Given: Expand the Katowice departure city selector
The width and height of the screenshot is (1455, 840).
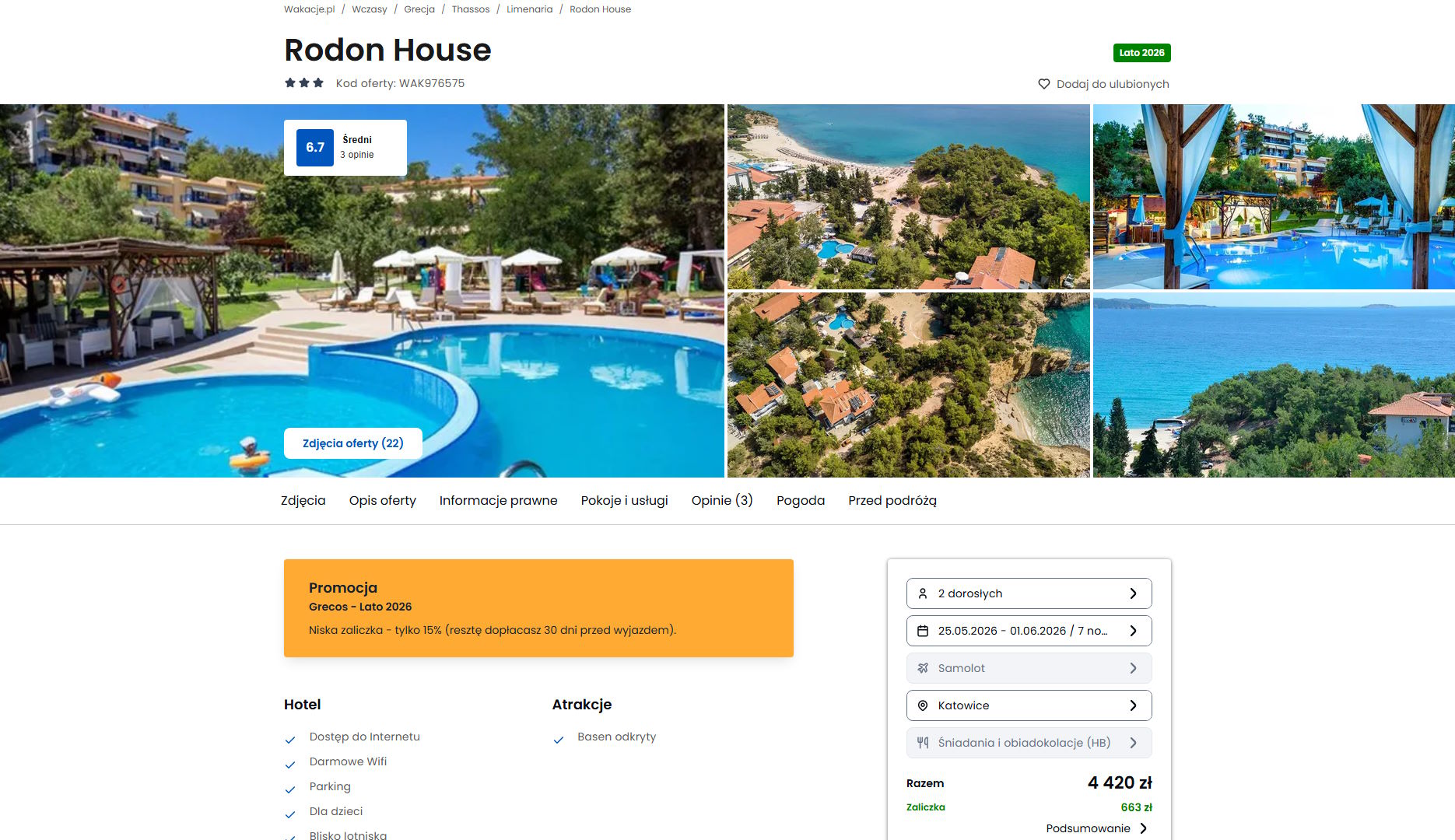Looking at the screenshot, I should (1029, 705).
